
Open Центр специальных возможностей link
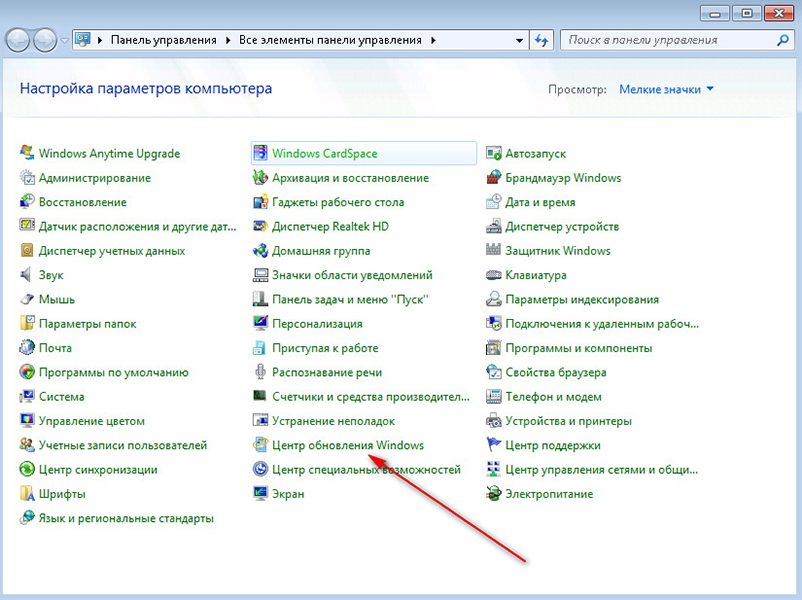[x=366, y=470]
